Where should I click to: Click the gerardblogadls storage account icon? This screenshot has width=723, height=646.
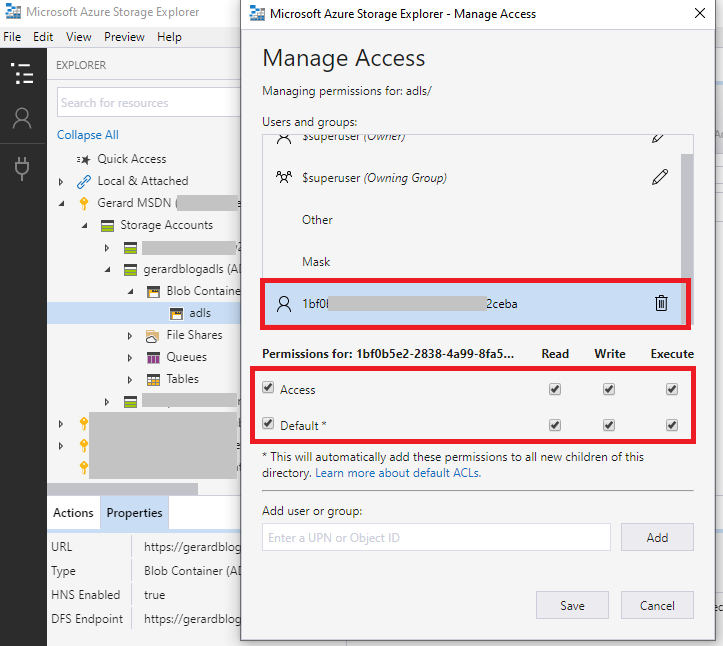pyautogui.click(x=130, y=269)
